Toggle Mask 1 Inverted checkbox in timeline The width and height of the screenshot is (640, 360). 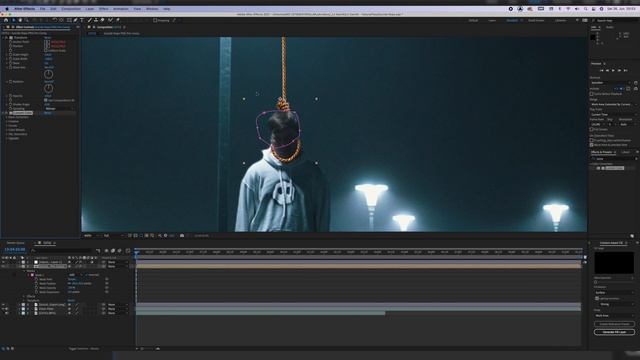click(x=87, y=275)
